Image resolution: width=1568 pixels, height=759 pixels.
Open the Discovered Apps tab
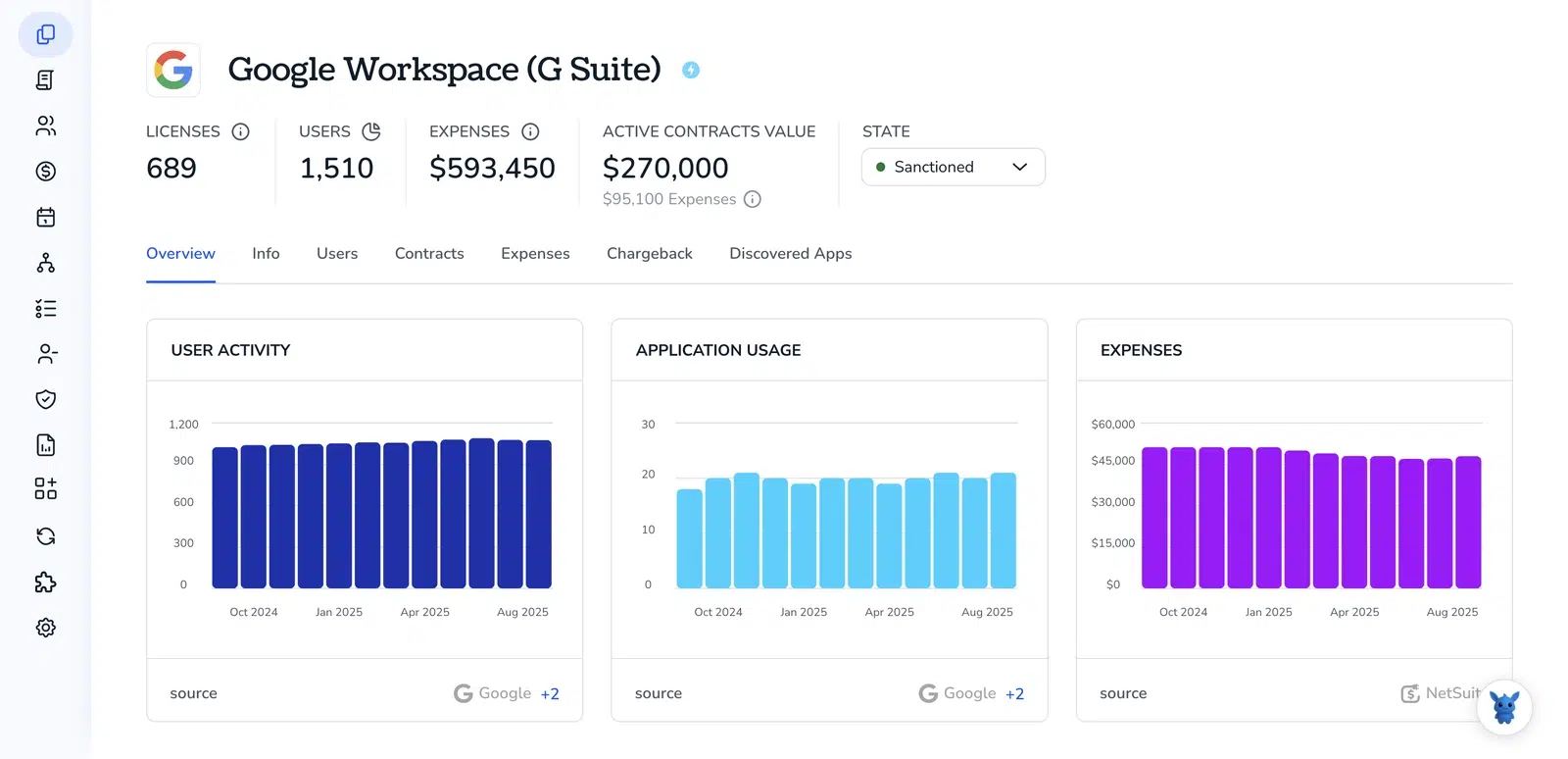tap(791, 253)
